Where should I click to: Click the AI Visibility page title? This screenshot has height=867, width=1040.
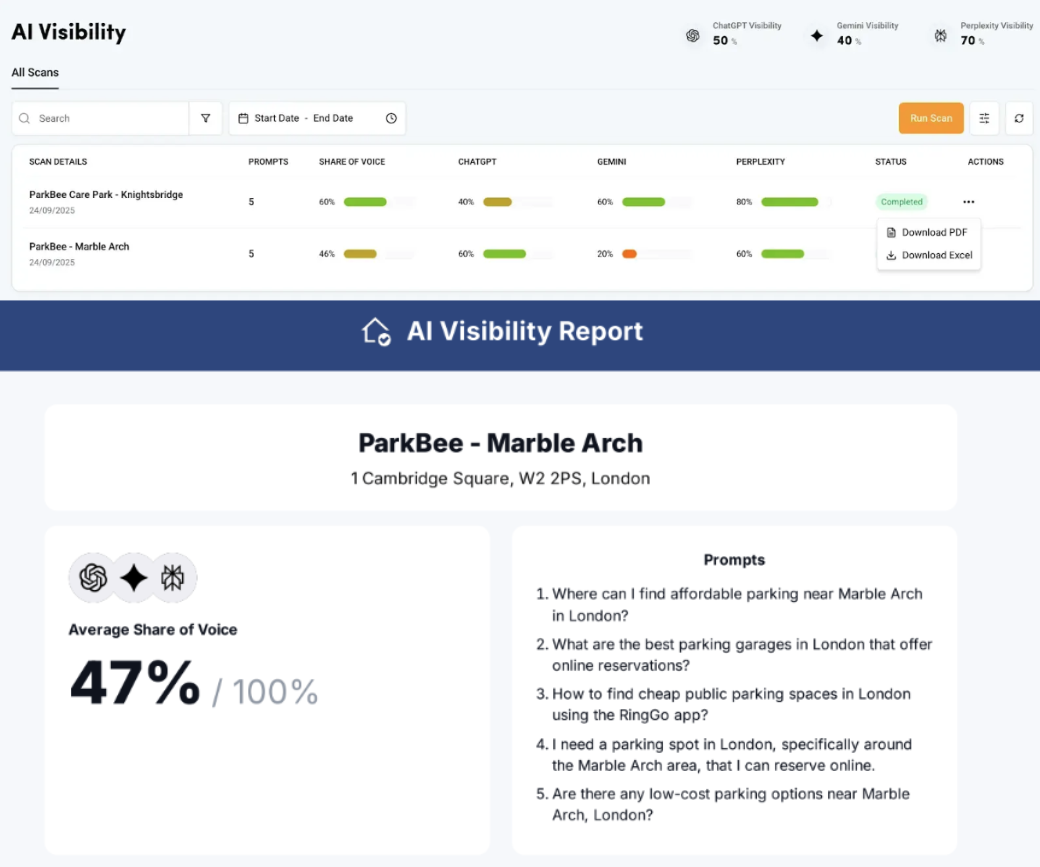pyautogui.click(x=68, y=32)
